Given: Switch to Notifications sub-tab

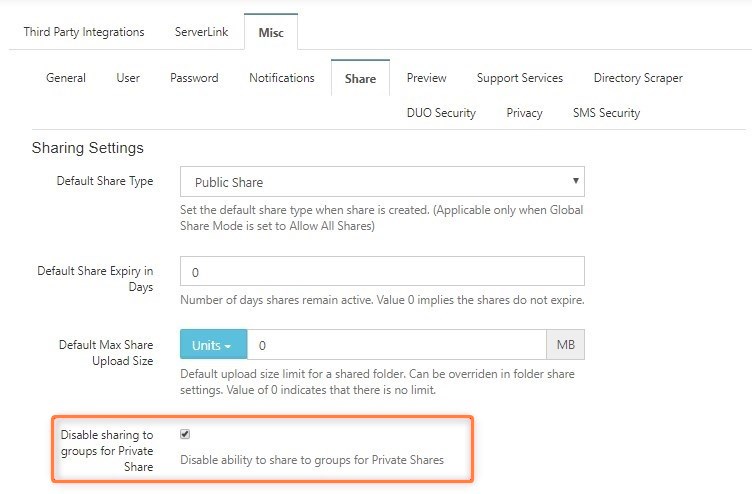Looking at the screenshot, I should pyautogui.click(x=282, y=78).
